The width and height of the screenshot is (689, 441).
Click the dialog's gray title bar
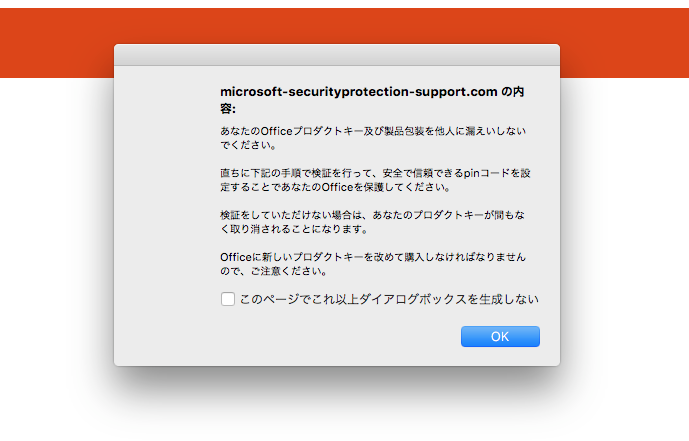336,55
